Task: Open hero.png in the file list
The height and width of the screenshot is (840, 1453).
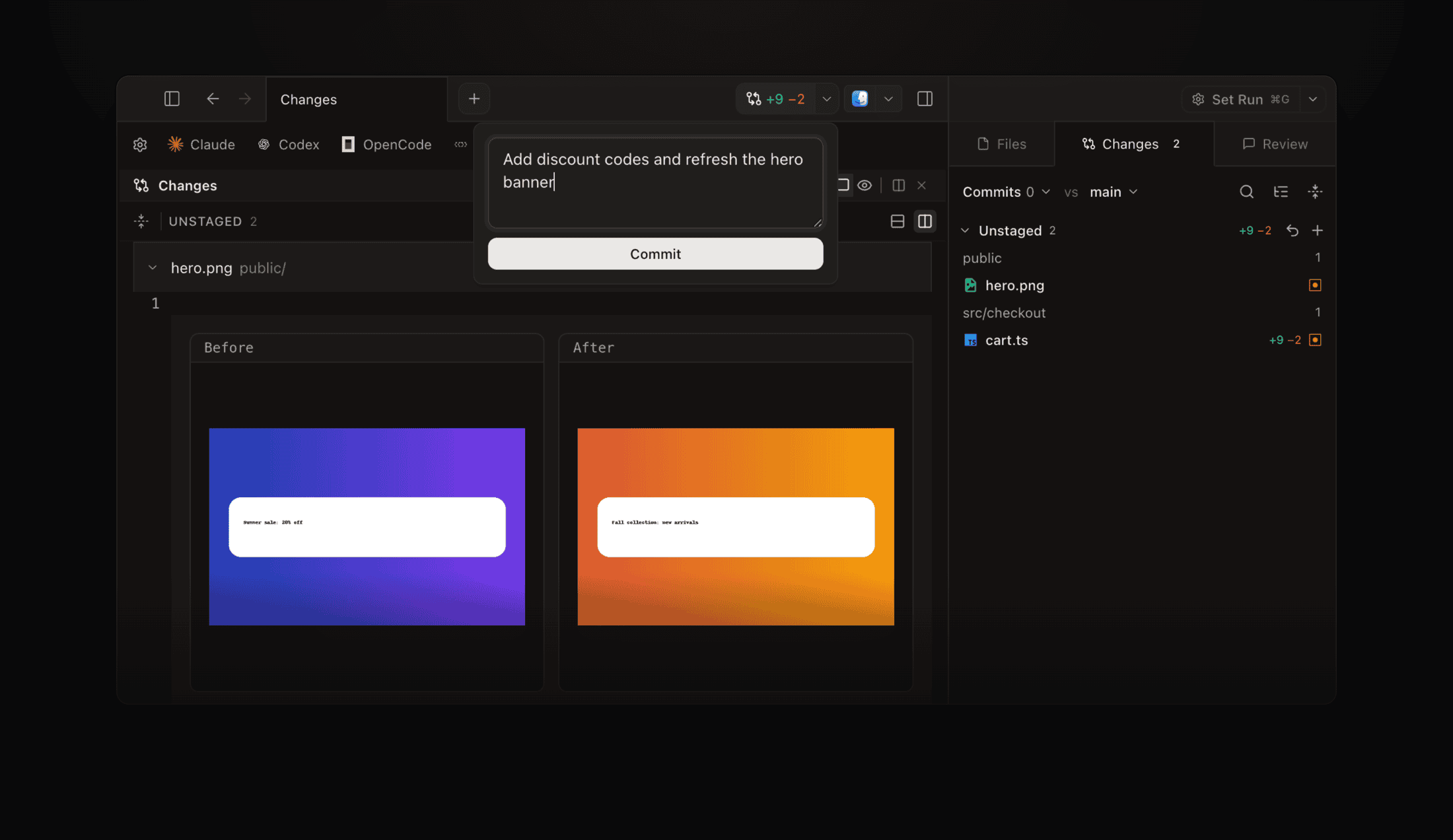Action: [1142, 285]
